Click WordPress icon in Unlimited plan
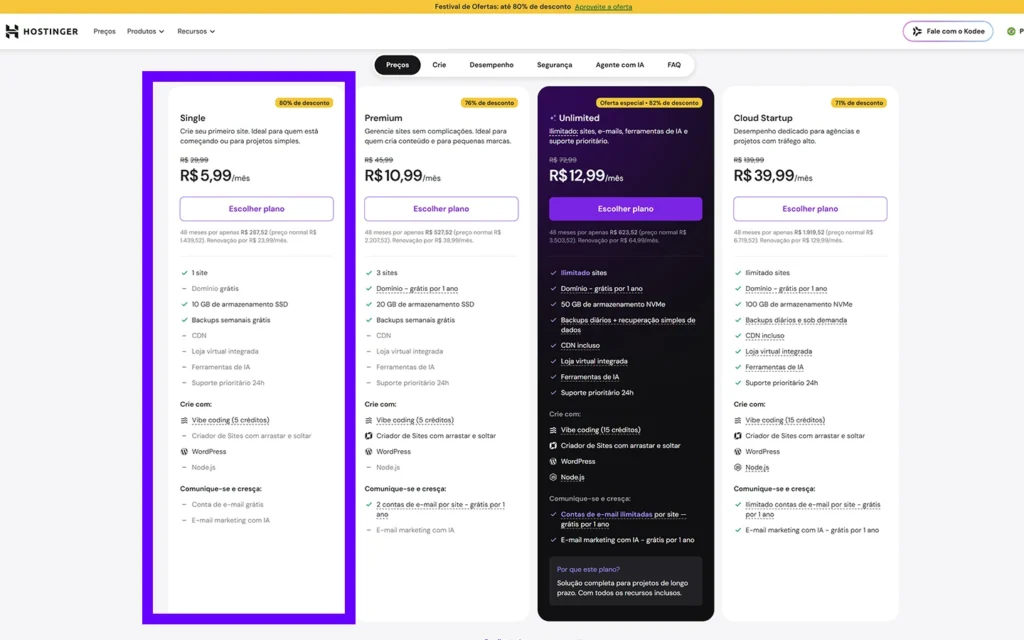The width and height of the screenshot is (1024, 640). pyautogui.click(x=553, y=462)
